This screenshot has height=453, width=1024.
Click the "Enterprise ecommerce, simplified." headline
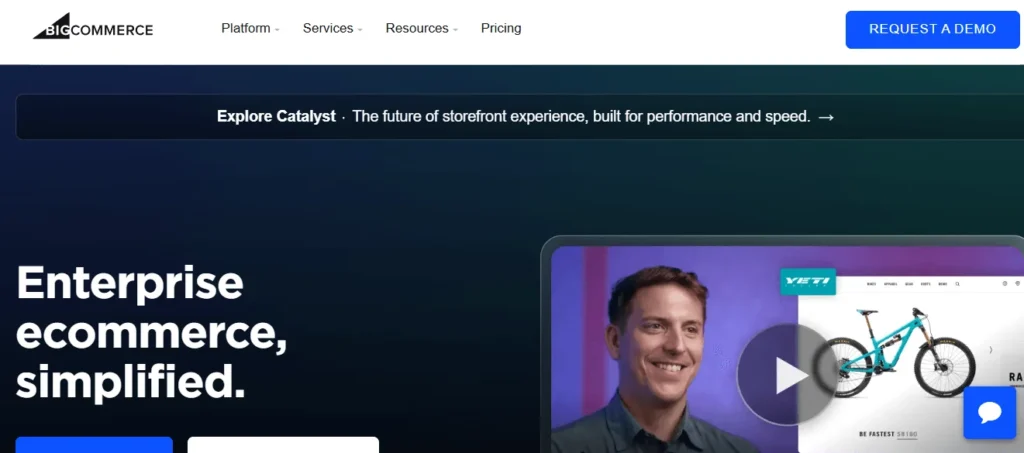click(152, 331)
